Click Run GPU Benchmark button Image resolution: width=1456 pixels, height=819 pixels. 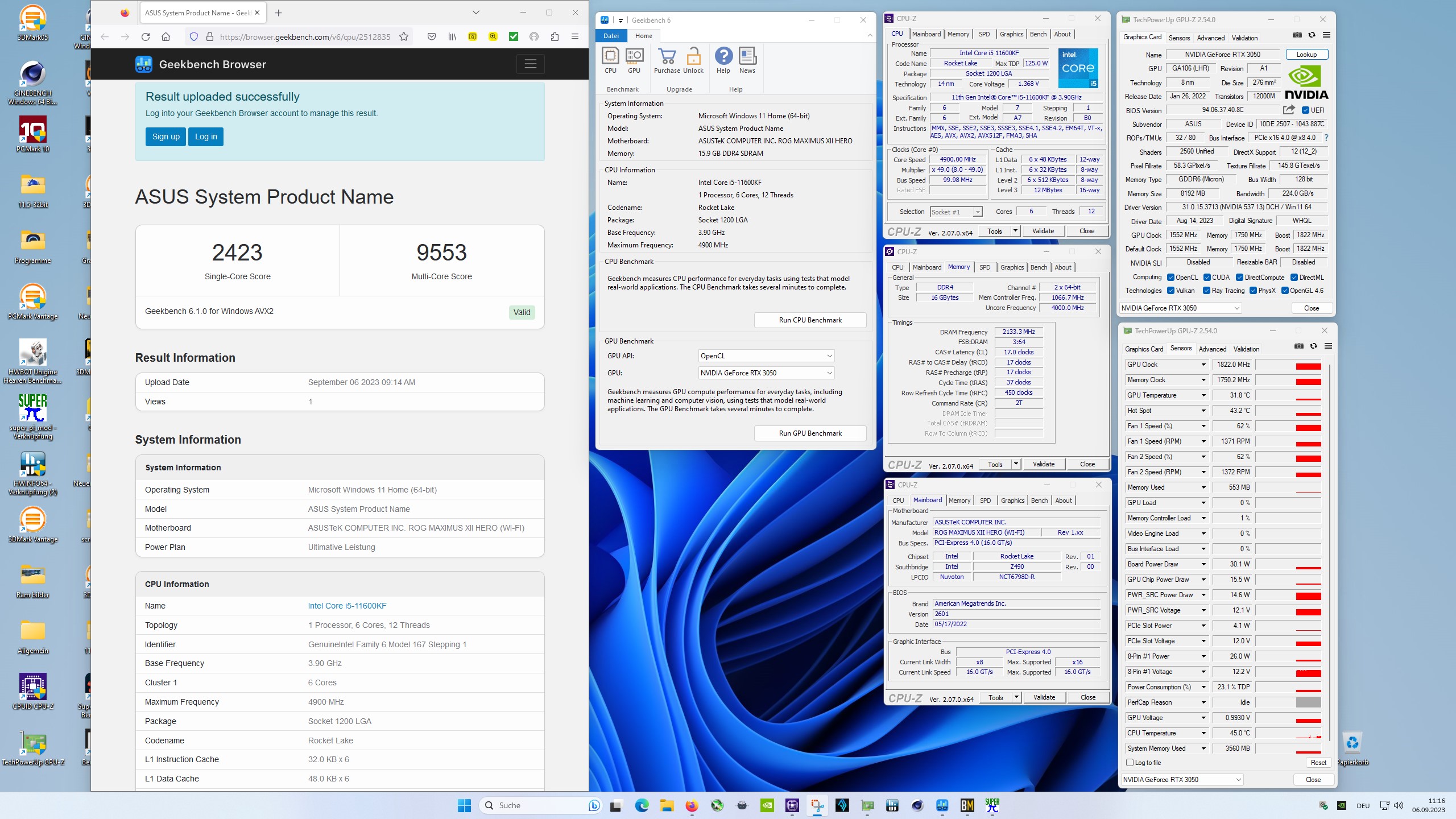point(810,433)
